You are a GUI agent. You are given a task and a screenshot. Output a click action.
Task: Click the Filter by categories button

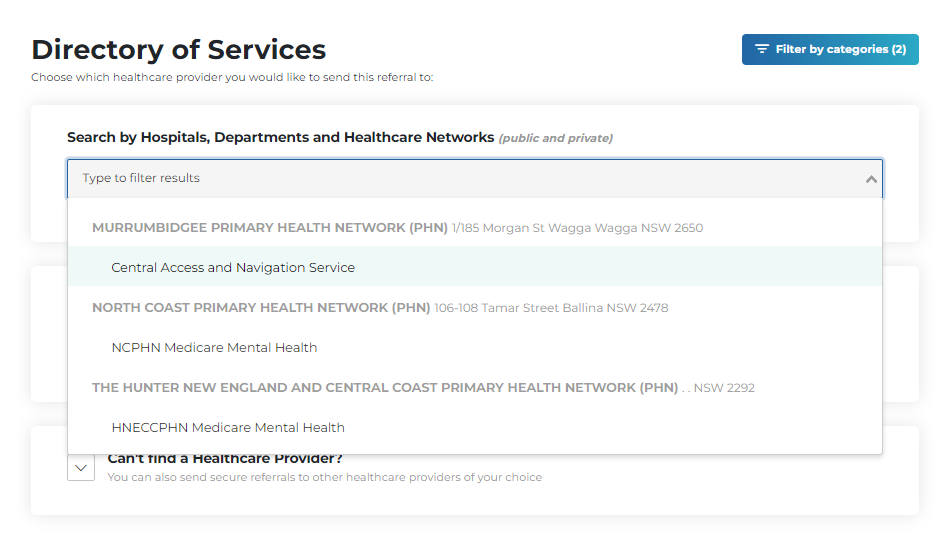(x=830, y=49)
